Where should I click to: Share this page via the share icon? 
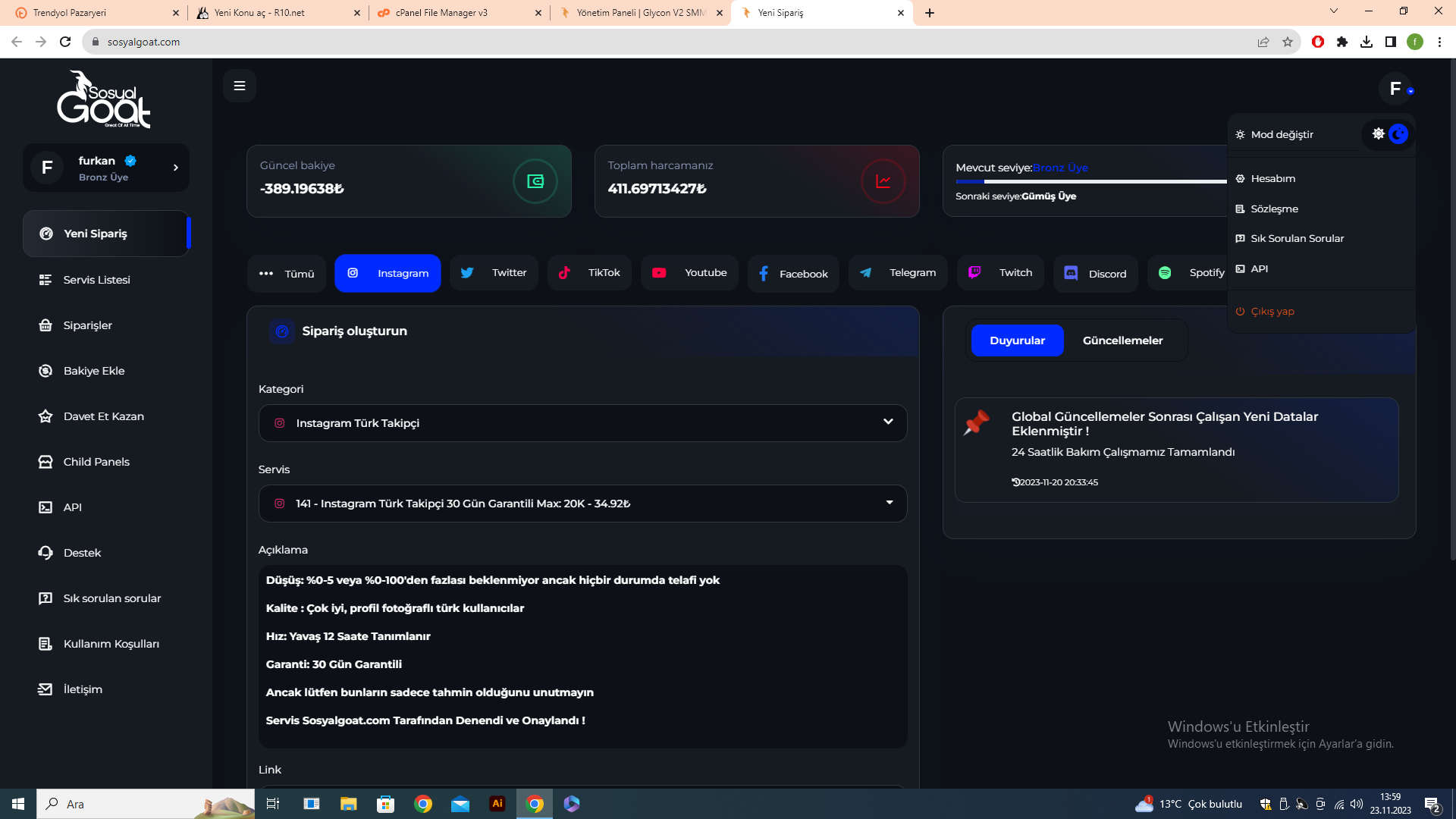tap(1263, 42)
